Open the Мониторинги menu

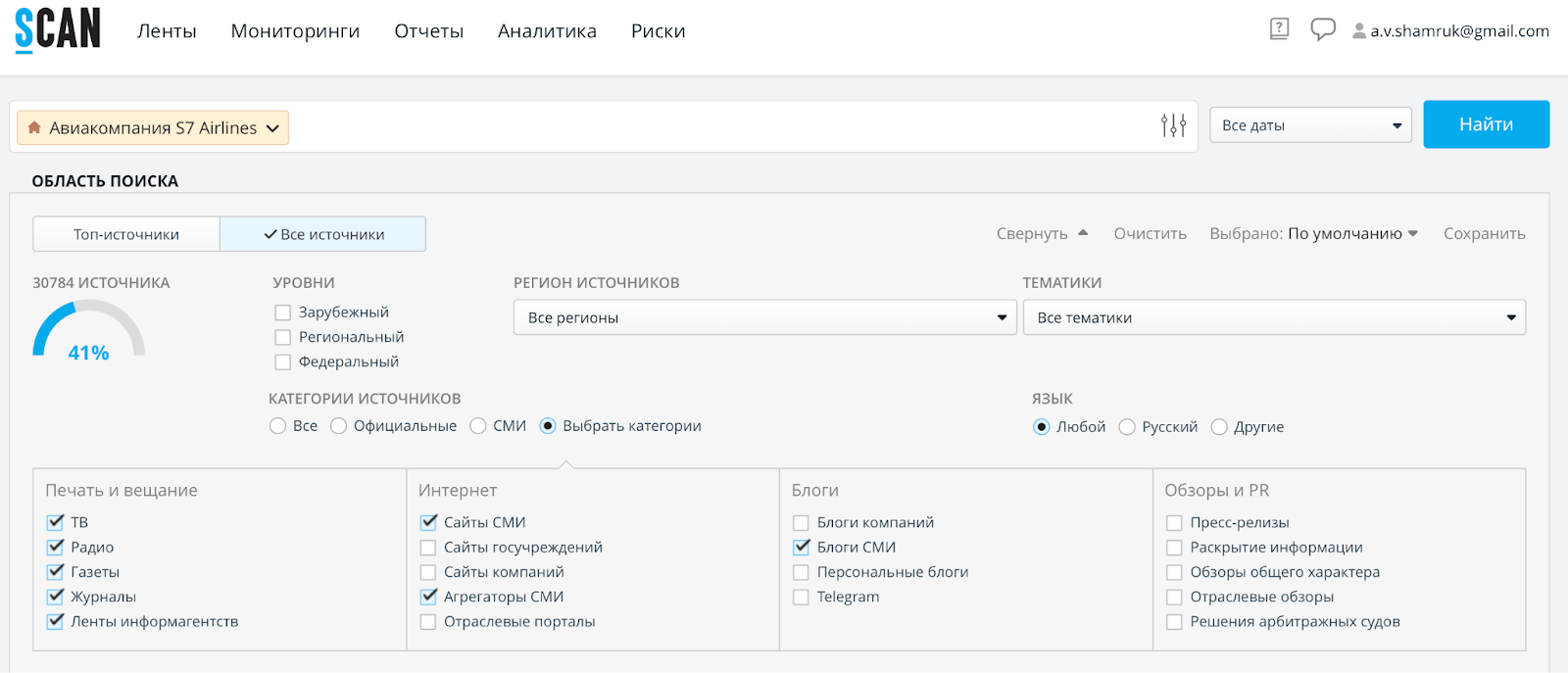tap(295, 31)
